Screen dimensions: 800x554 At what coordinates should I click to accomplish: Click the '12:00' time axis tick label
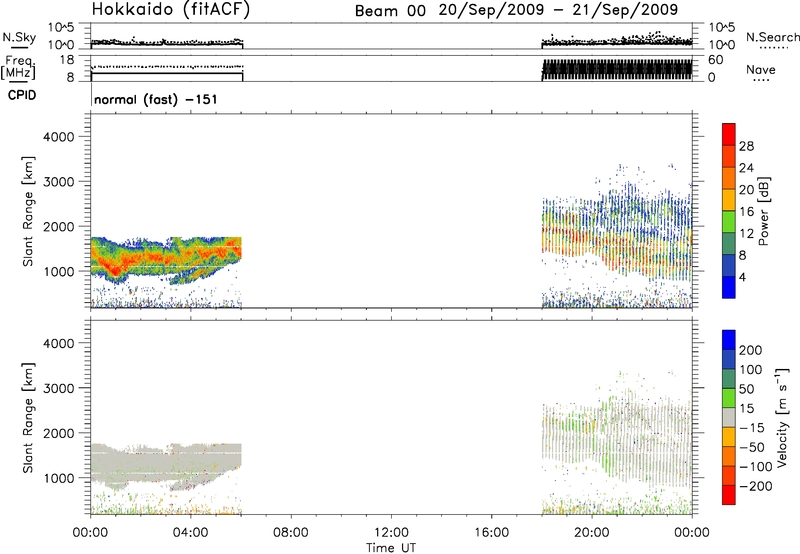point(391,533)
